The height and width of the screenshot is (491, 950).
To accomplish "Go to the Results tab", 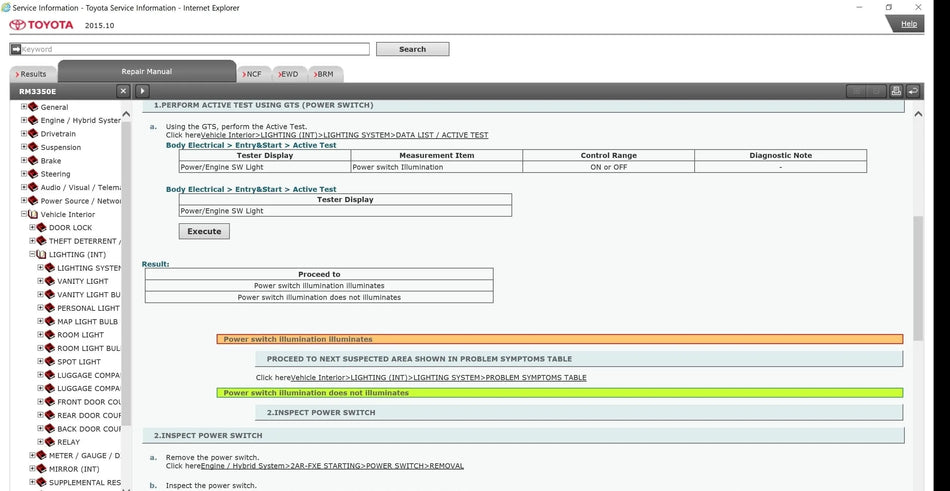I will [32, 74].
